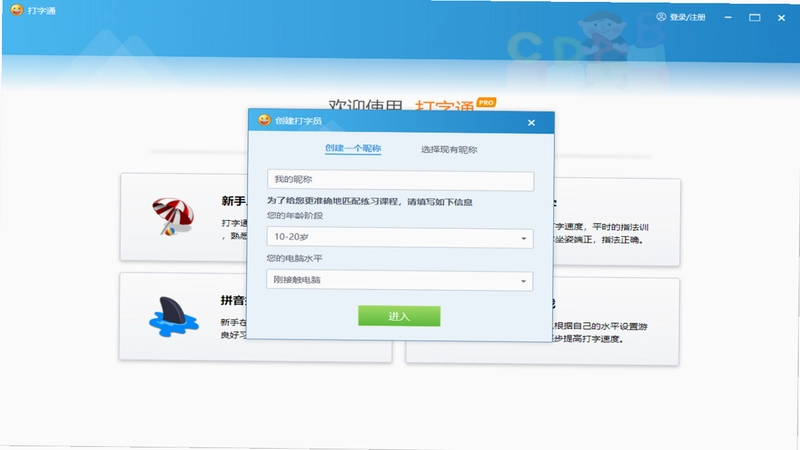The width and height of the screenshot is (800, 450).
Task: Focus the 我的昵称 nickname input field
Action: pos(401,181)
